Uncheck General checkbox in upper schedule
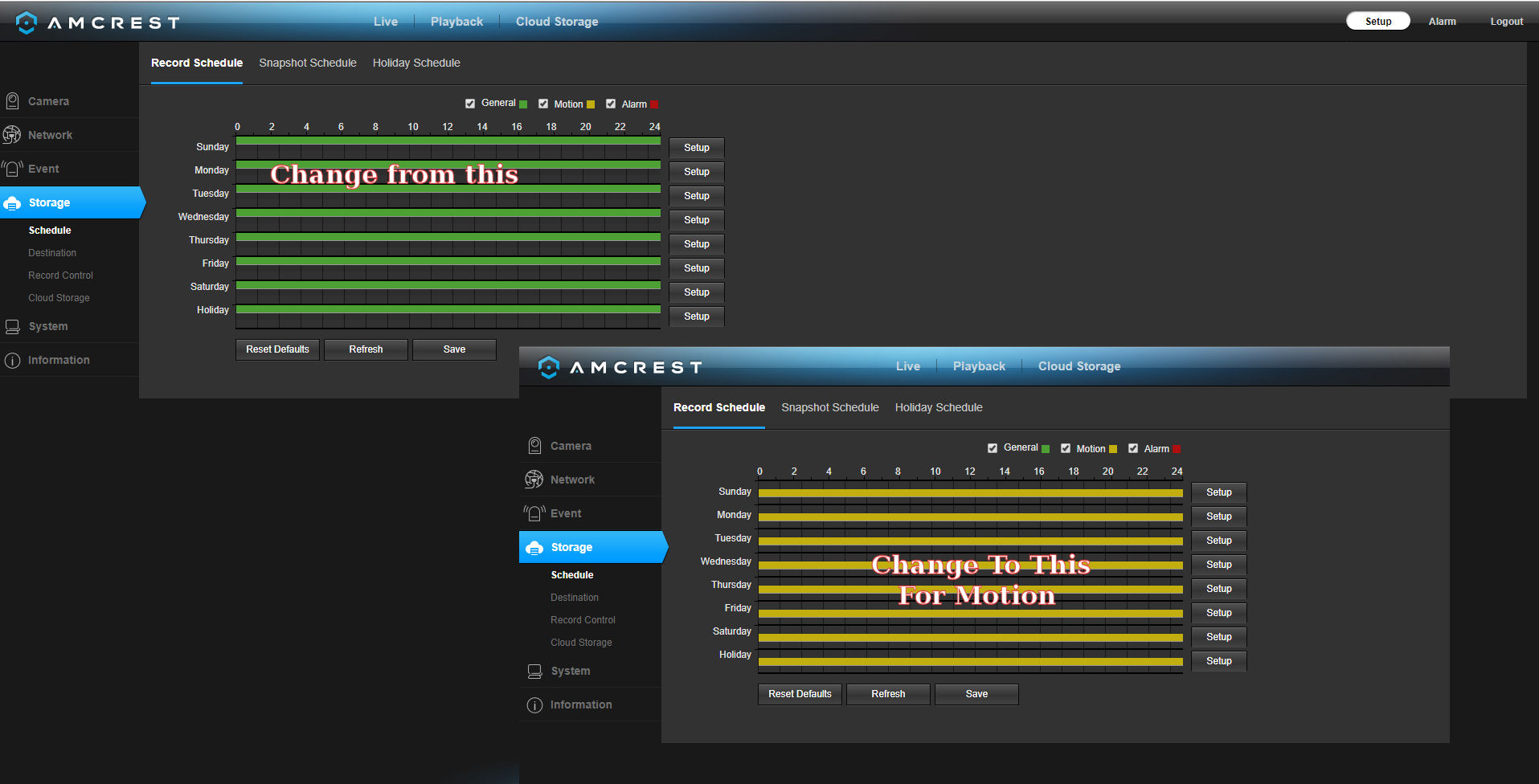 470,104
